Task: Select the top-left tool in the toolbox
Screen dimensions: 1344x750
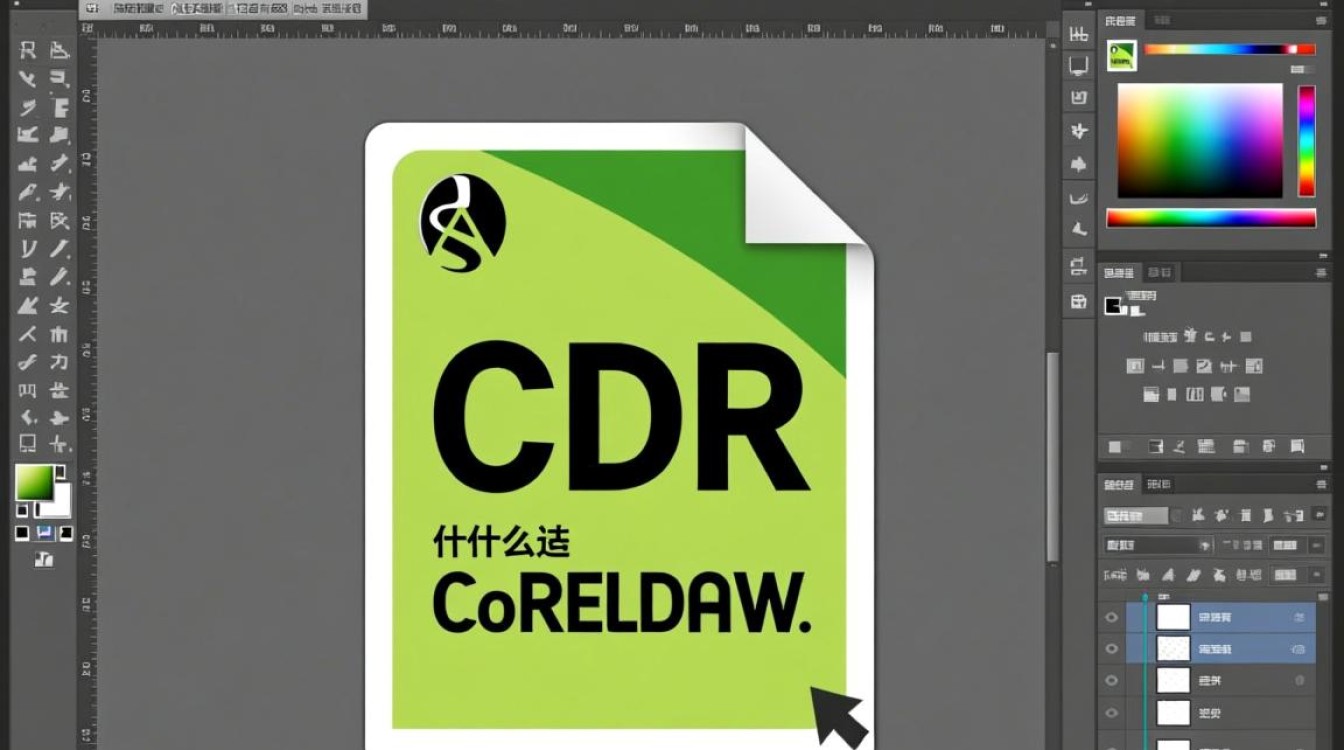Action: pyautogui.click(x=28, y=50)
